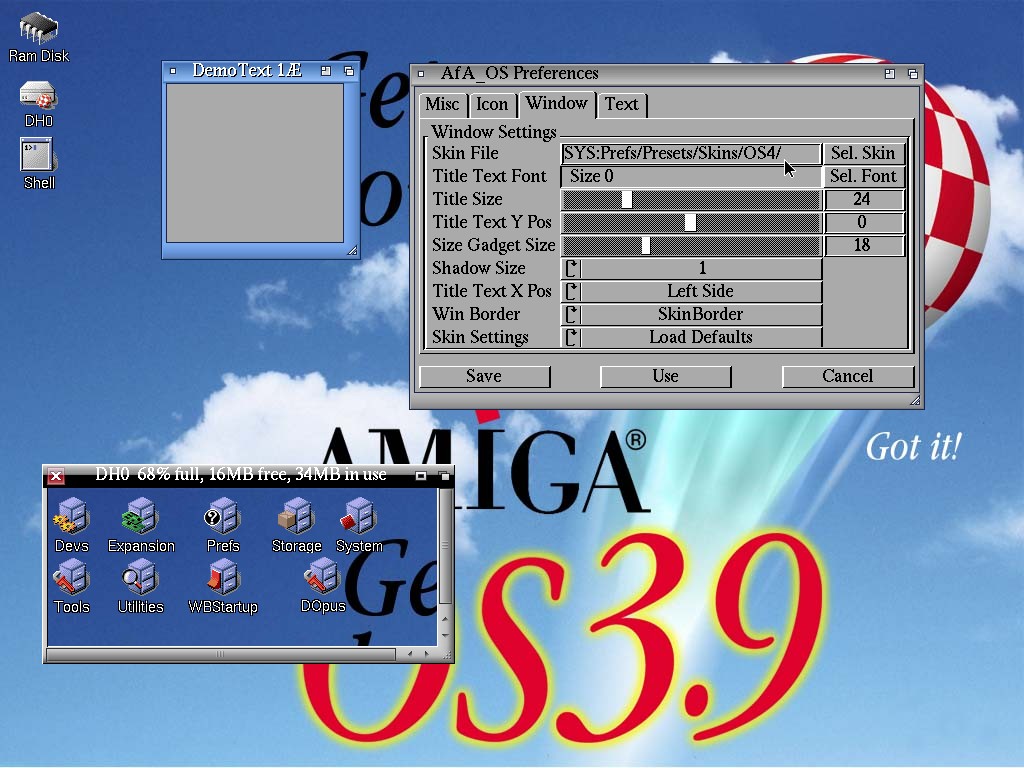
Task: Click the DemoText window close gadget
Action: [173, 71]
